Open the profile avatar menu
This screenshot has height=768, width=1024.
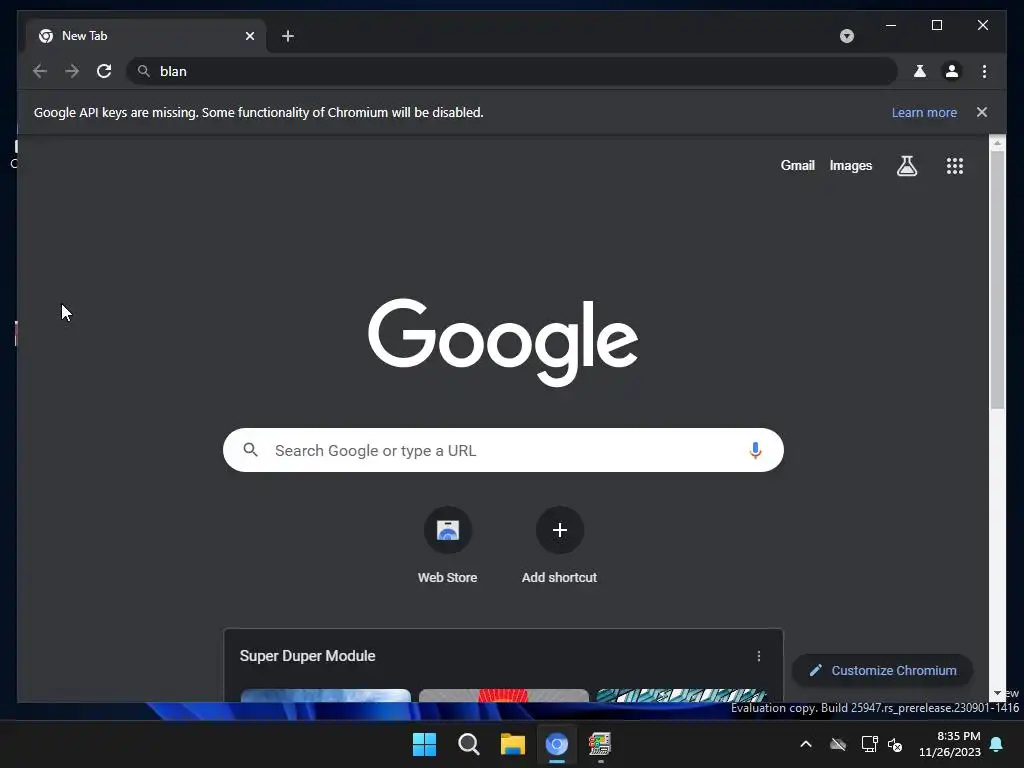pos(952,71)
